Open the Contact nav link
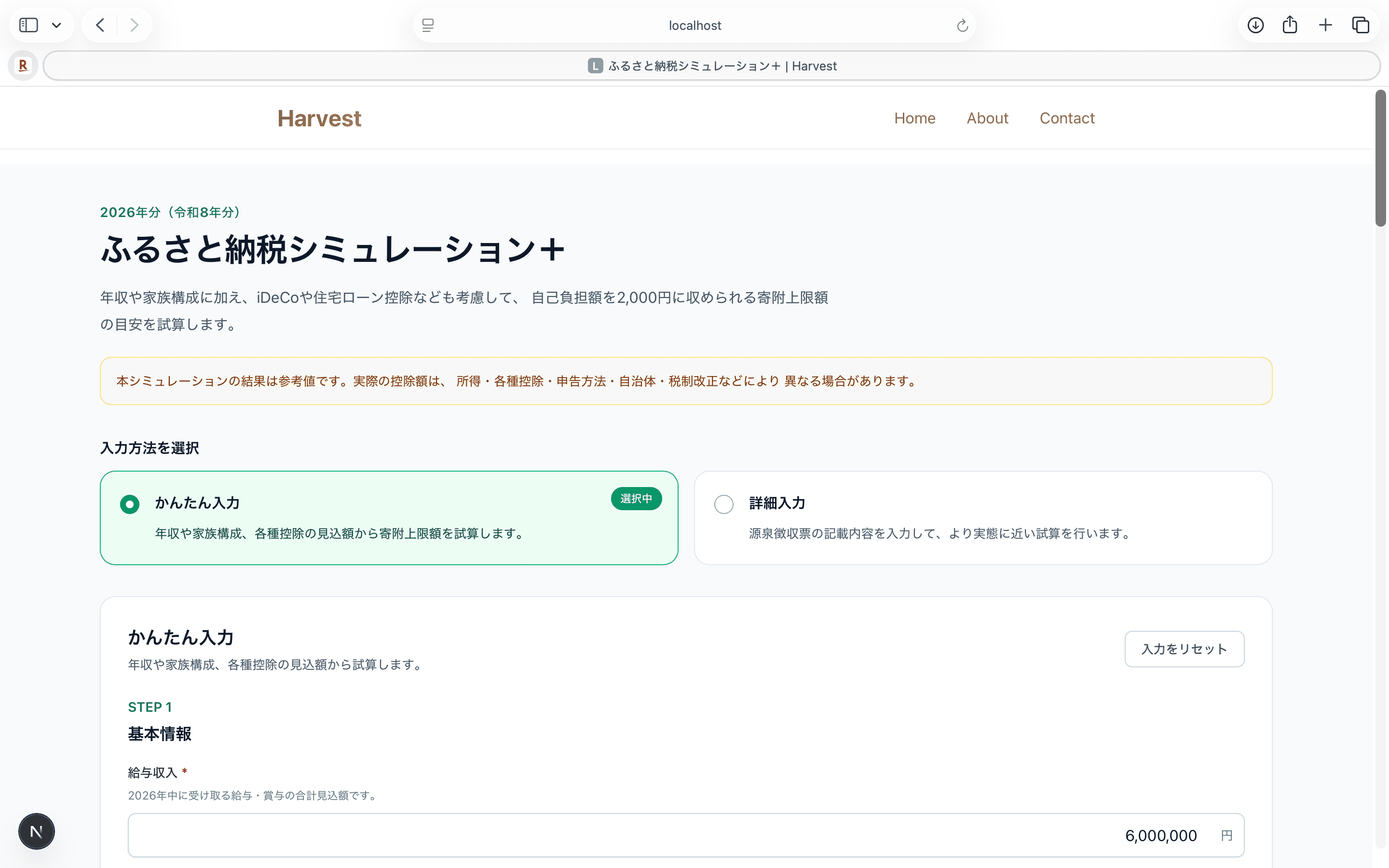Image resolution: width=1389 pixels, height=868 pixels. point(1067,118)
